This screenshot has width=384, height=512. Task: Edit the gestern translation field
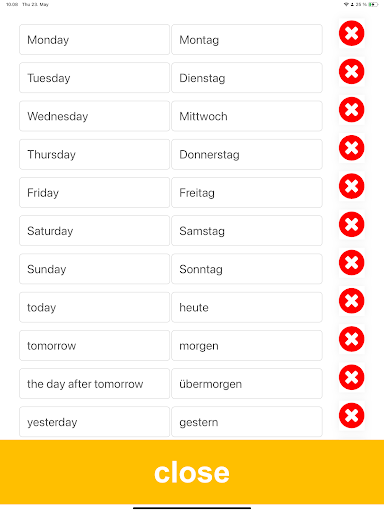pos(247,422)
